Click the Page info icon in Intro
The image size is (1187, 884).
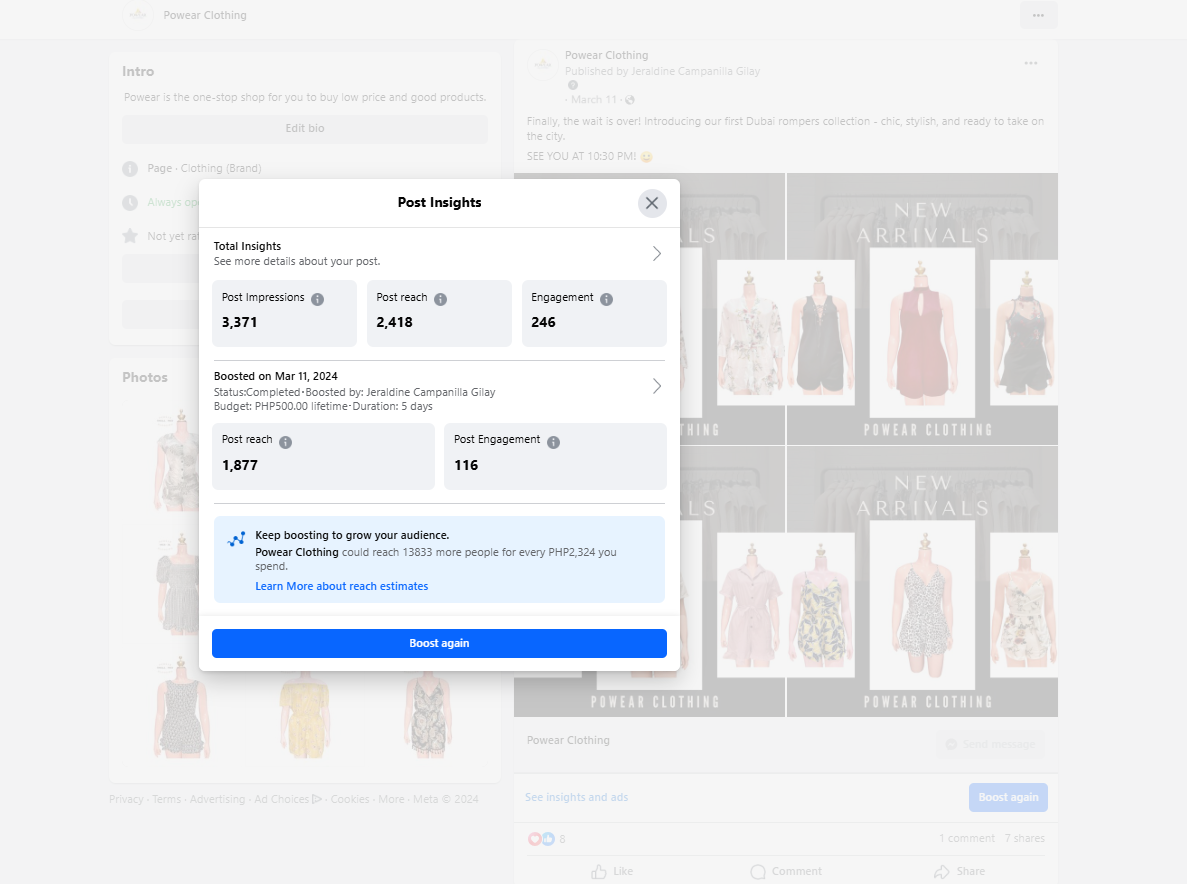130,169
